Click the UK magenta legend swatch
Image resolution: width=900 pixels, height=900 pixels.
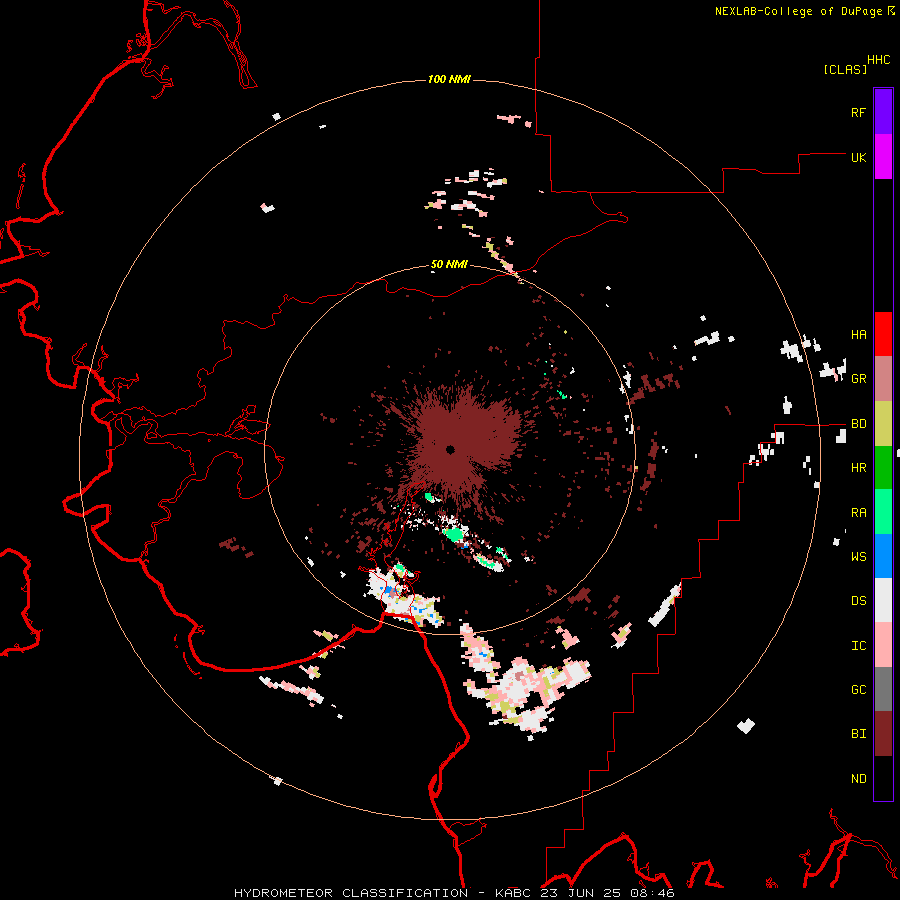(x=883, y=157)
